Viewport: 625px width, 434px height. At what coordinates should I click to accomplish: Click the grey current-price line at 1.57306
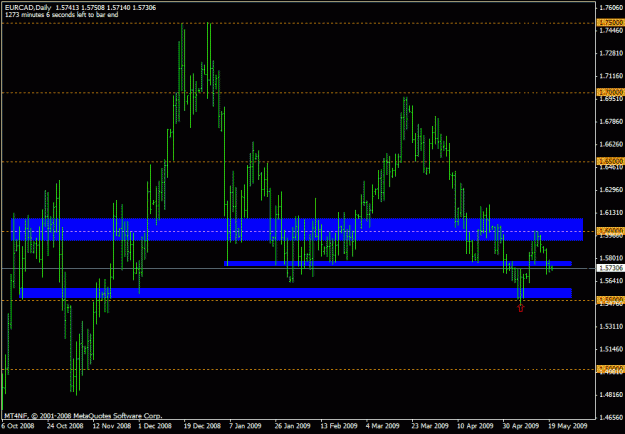pyautogui.click(x=298, y=269)
